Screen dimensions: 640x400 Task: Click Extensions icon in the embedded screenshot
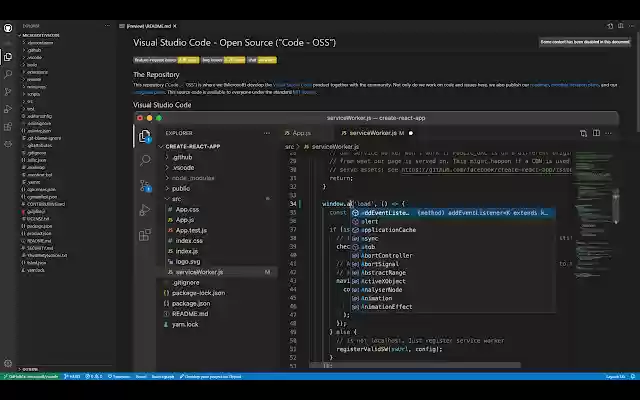[x=145, y=235]
